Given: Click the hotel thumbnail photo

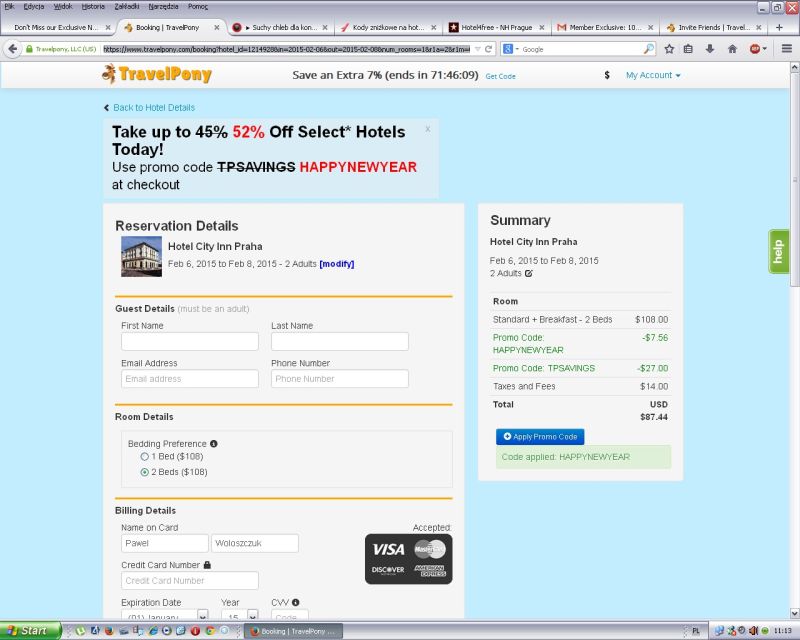Looking at the screenshot, I should (141, 256).
